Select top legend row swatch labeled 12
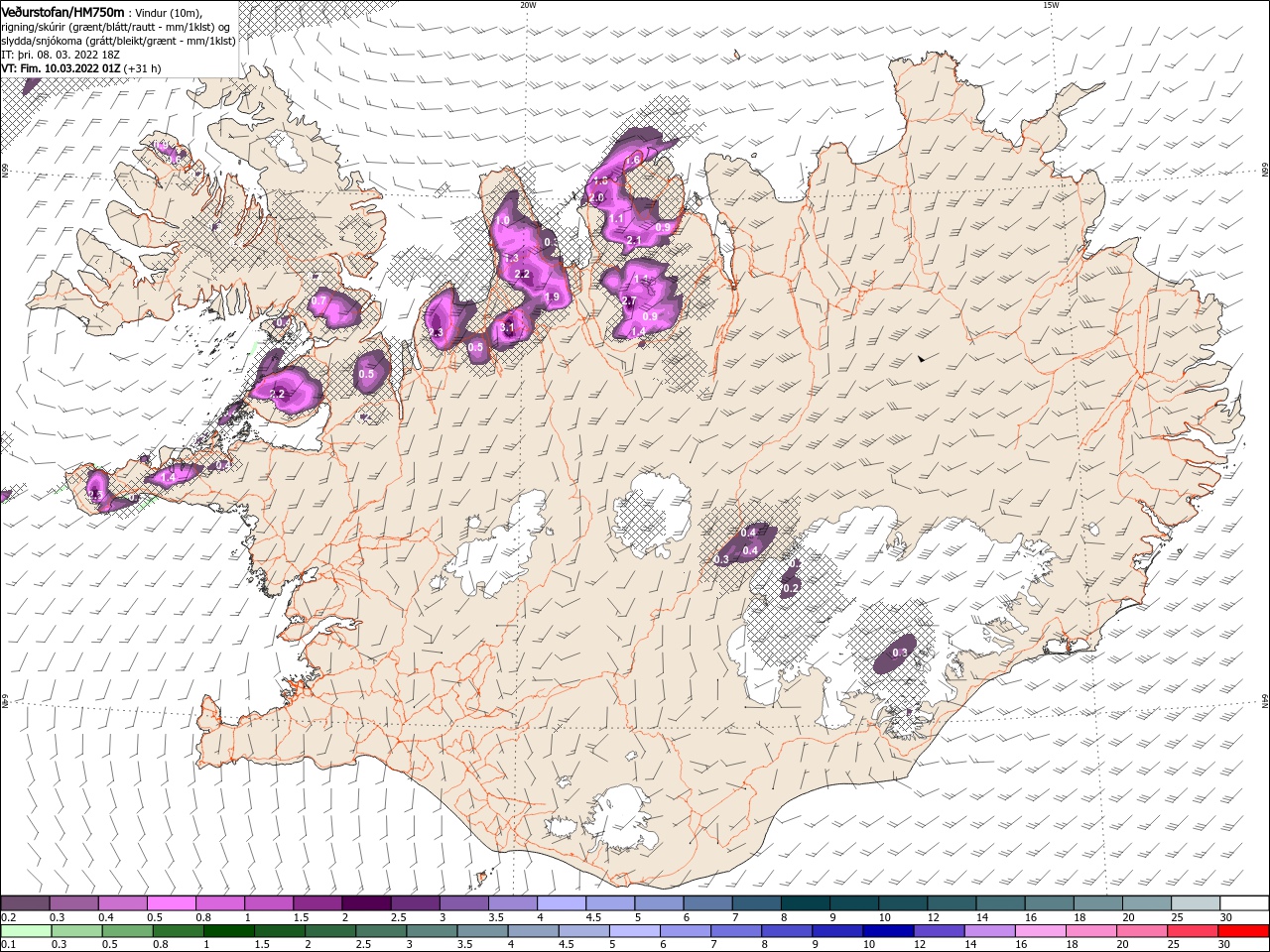 point(951,903)
